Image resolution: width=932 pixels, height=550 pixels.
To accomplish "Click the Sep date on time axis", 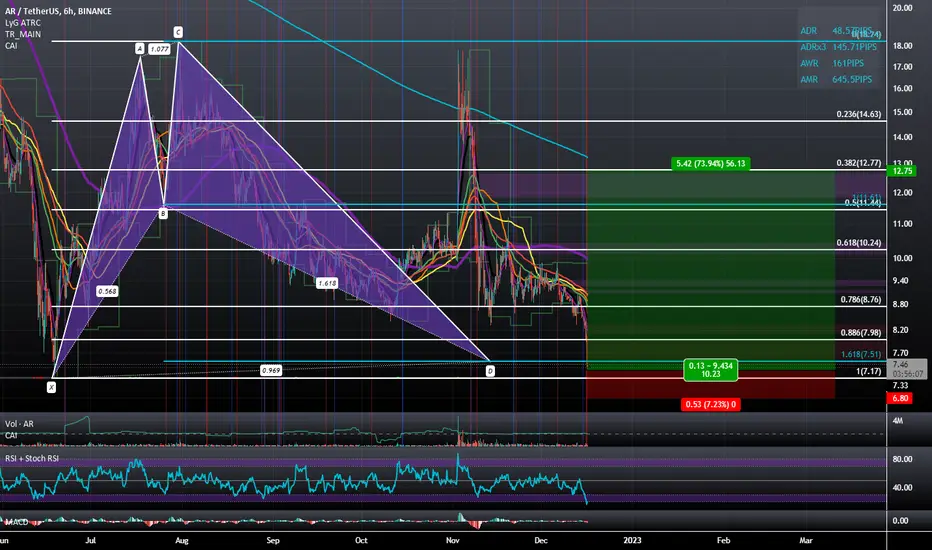I will pos(273,540).
